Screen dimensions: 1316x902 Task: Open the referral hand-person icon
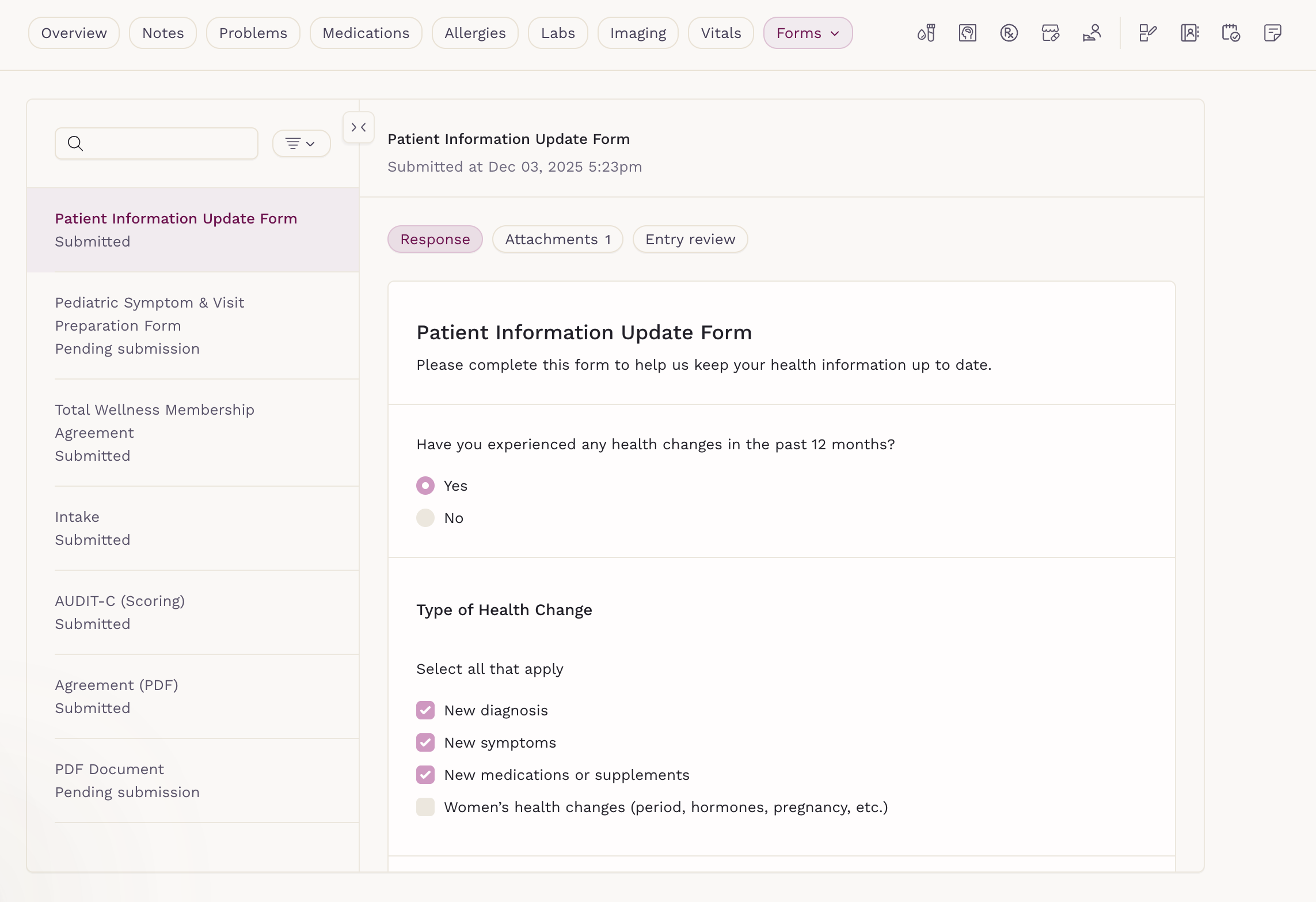tap(1092, 33)
